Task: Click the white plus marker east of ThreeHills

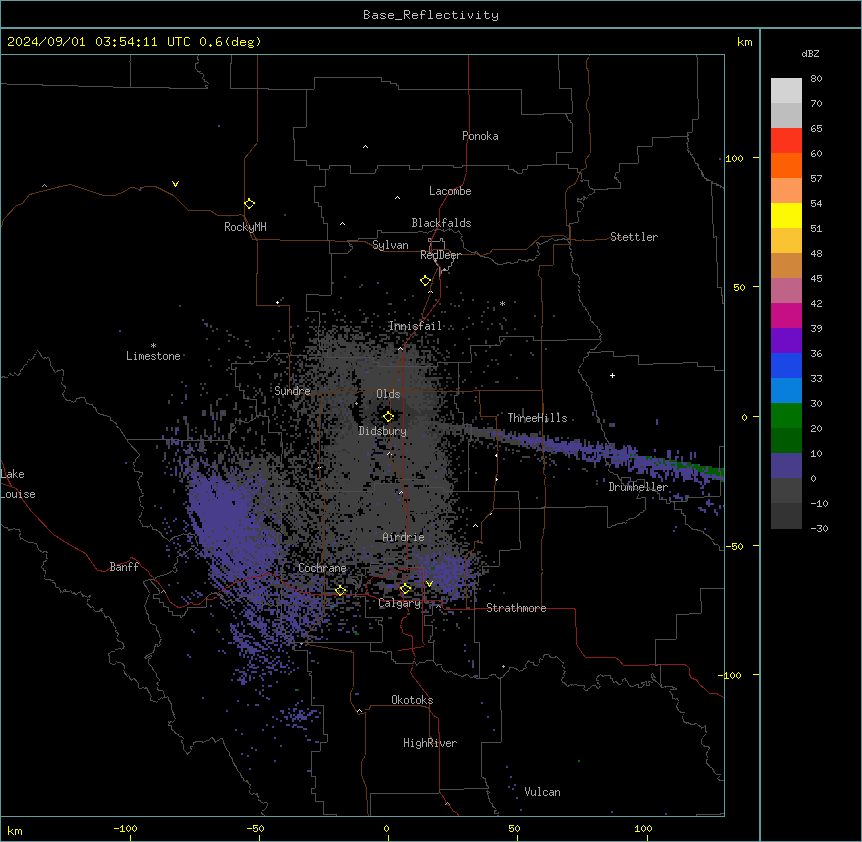Action: pyautogui.click(x=612, y=375)
